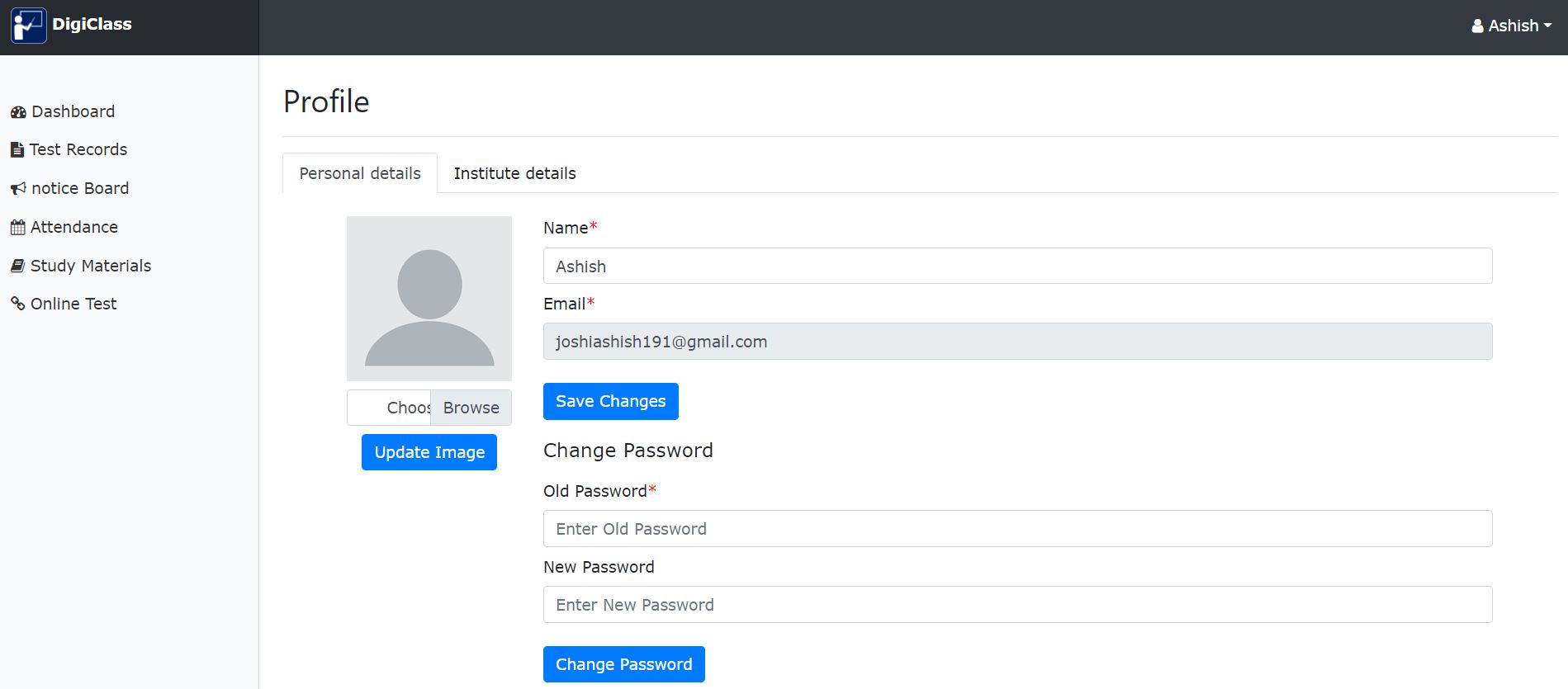Click the profile avatar placeholder image
This screenshot has height=689, width=1568.
(x=429, y=299)
